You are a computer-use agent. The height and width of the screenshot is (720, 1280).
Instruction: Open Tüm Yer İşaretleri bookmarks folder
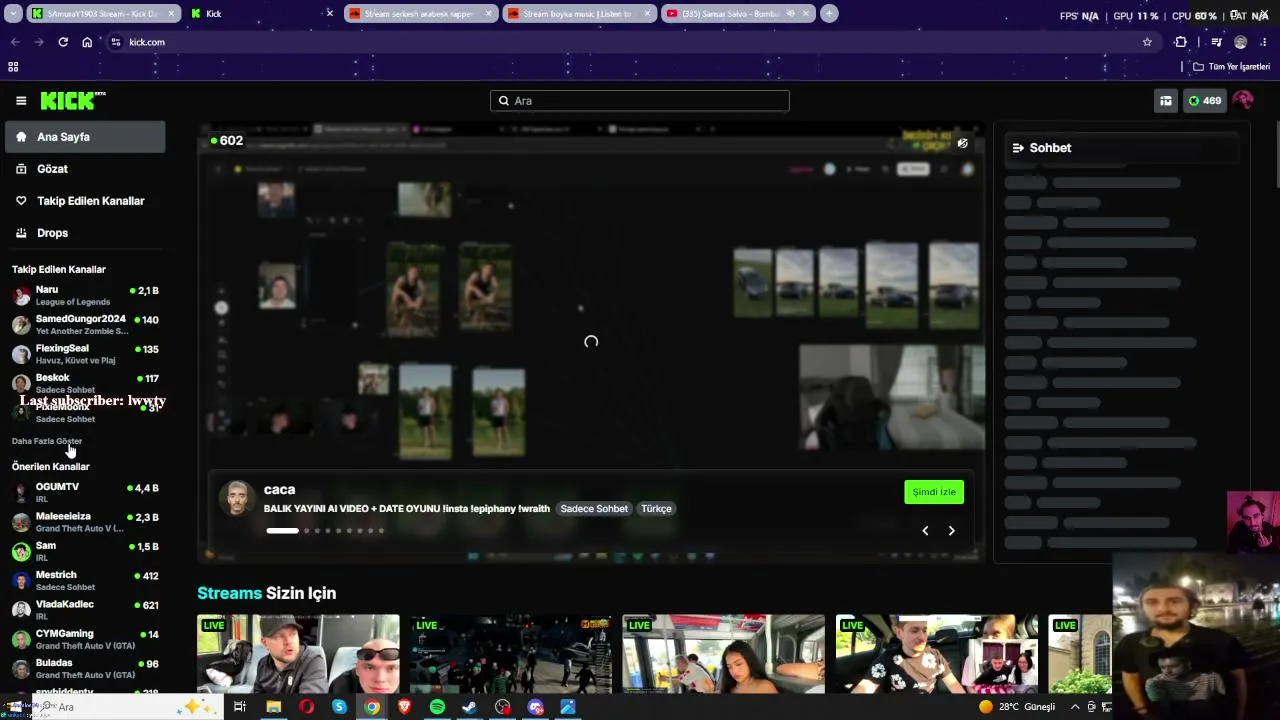tap(1231, 67)
